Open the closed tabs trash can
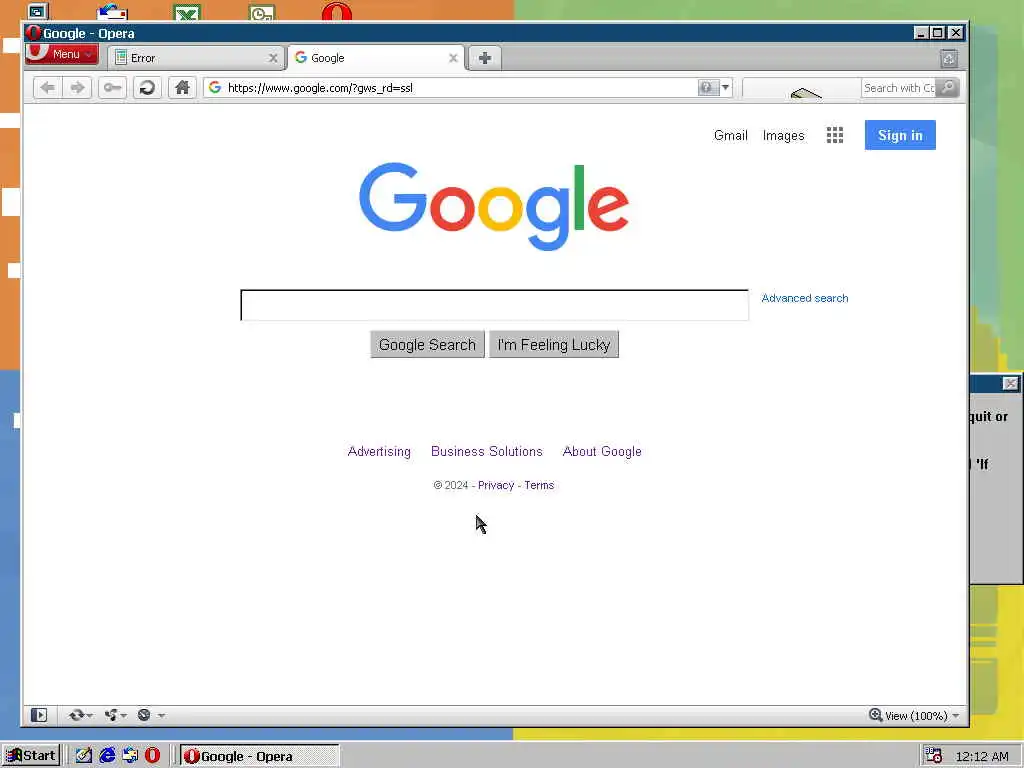 pos(949,59)
